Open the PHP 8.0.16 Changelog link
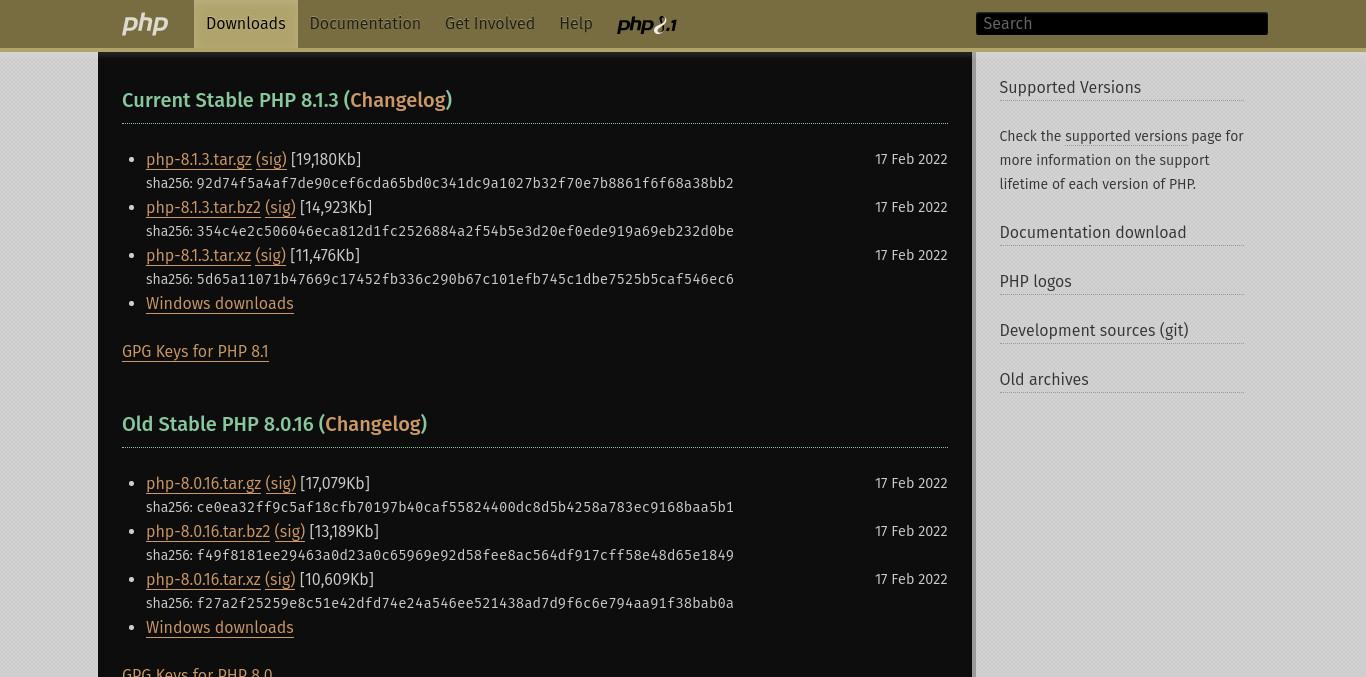 pos(373,424)
